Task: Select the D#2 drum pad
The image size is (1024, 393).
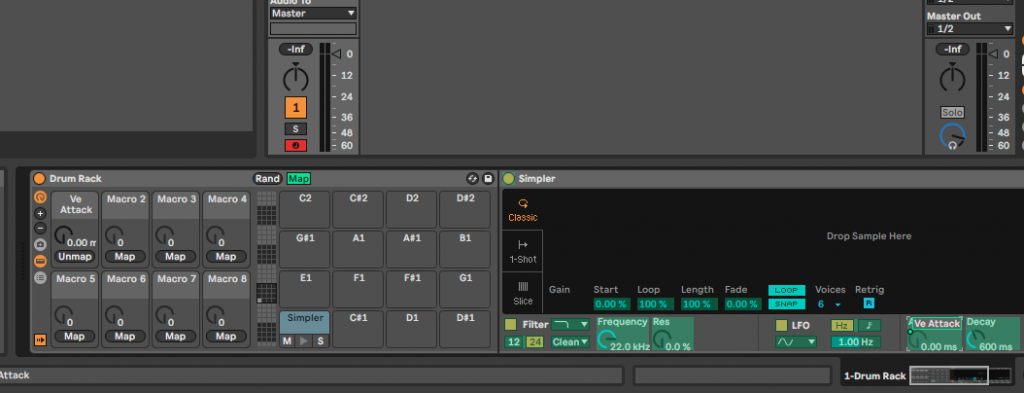Action: pyautogui.click(x=465, y=210)
